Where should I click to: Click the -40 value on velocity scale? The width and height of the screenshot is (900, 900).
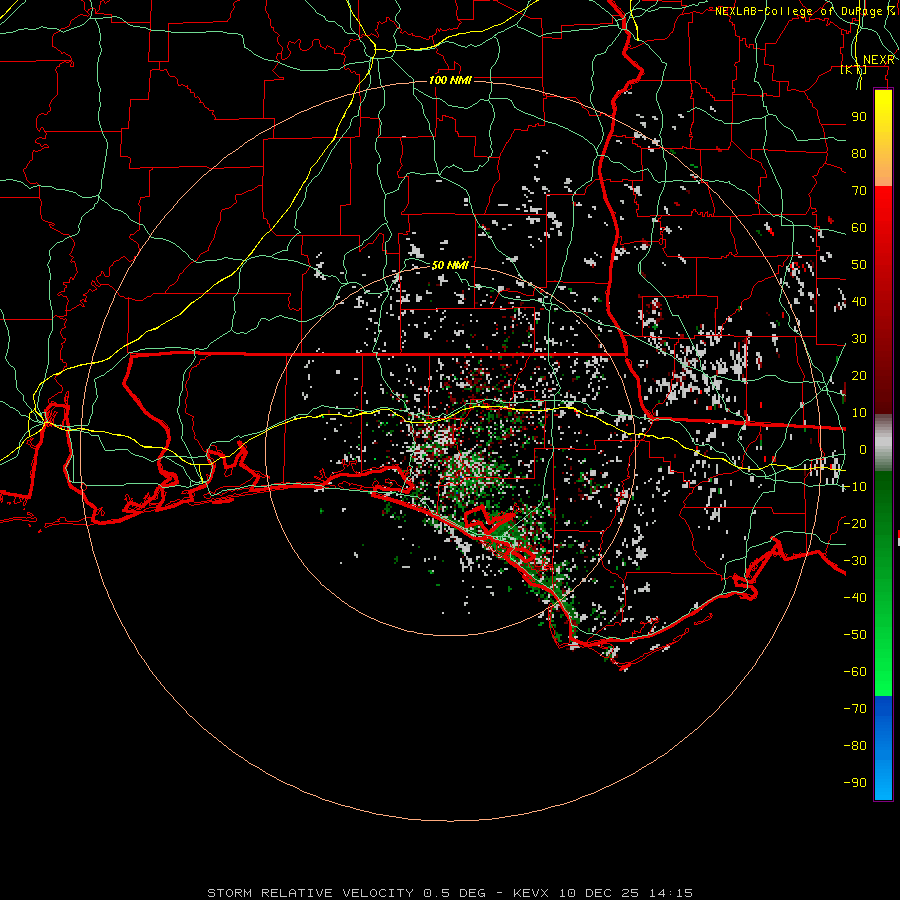coord(855,598)
